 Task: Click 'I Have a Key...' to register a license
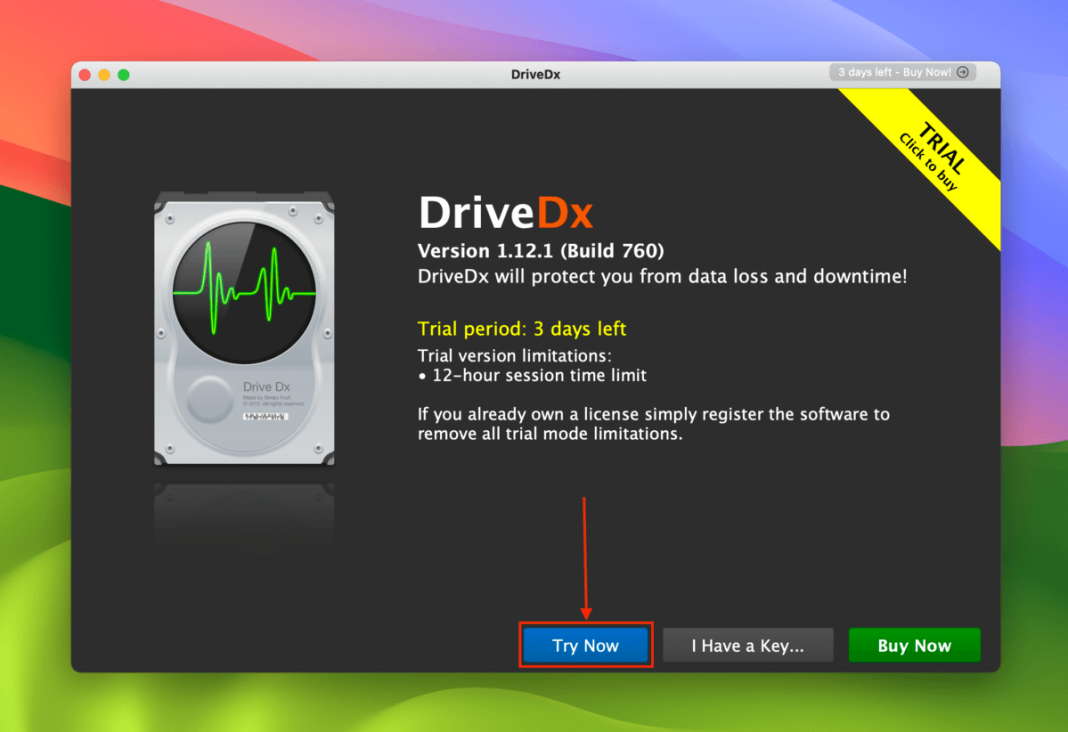(747, 644)
